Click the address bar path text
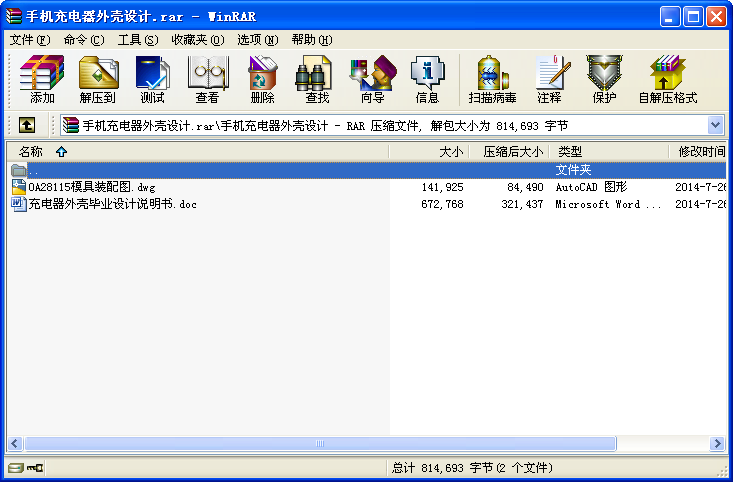The image size is (733, 482). pyautogui.click(x=325, y=125)
